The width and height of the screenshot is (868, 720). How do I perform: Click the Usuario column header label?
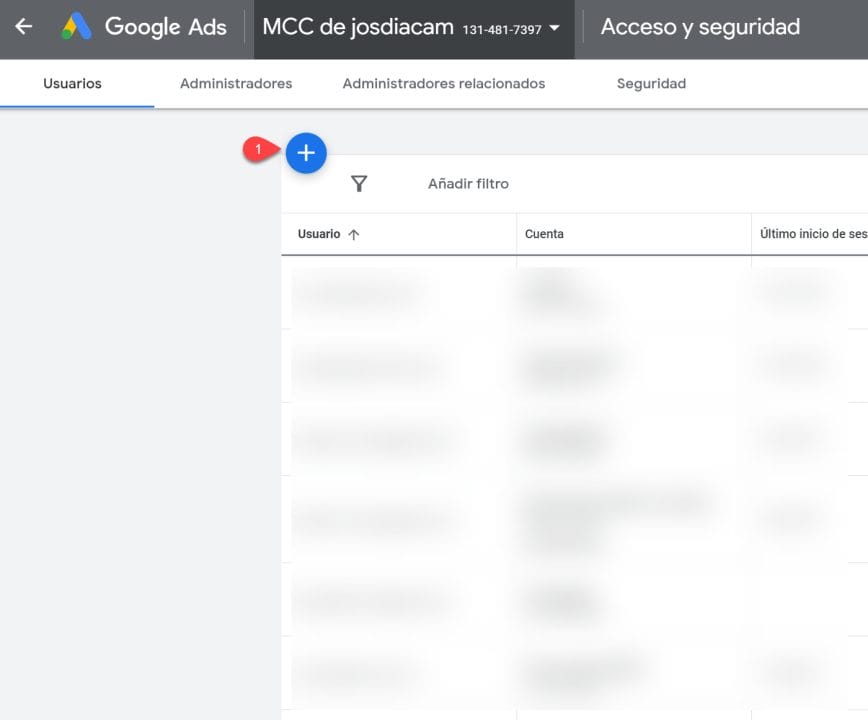click(x=319, y=234)
